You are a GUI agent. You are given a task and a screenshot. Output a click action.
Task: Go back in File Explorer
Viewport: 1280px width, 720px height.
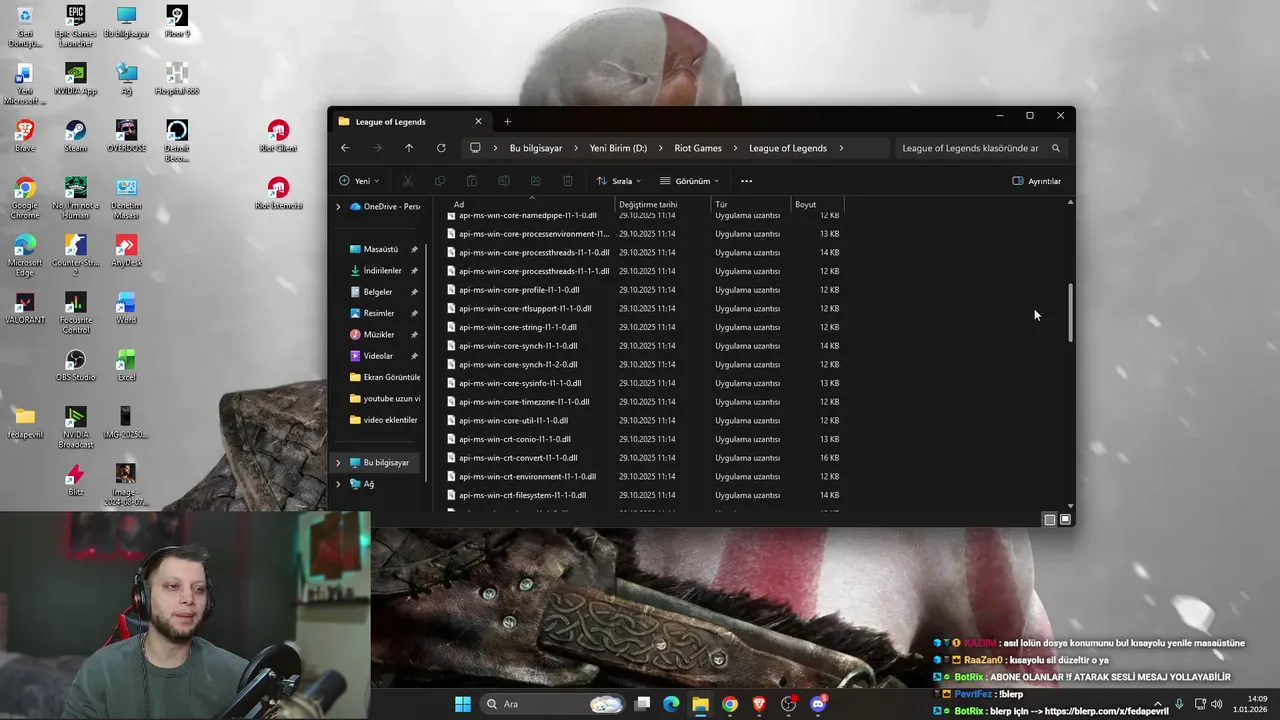coord(345,148)
